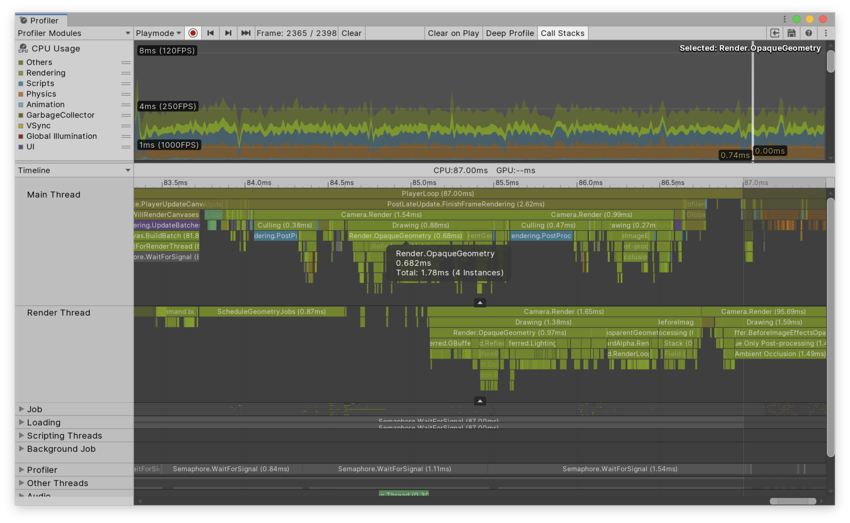850x523 pixels.
Task: Select the PlayerLoop (87.00ms) sample
Action: click(437, 193)
